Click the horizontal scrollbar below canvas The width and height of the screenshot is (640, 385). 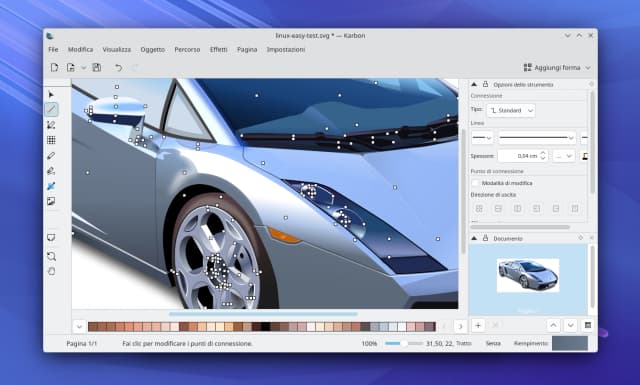[263, 314]
